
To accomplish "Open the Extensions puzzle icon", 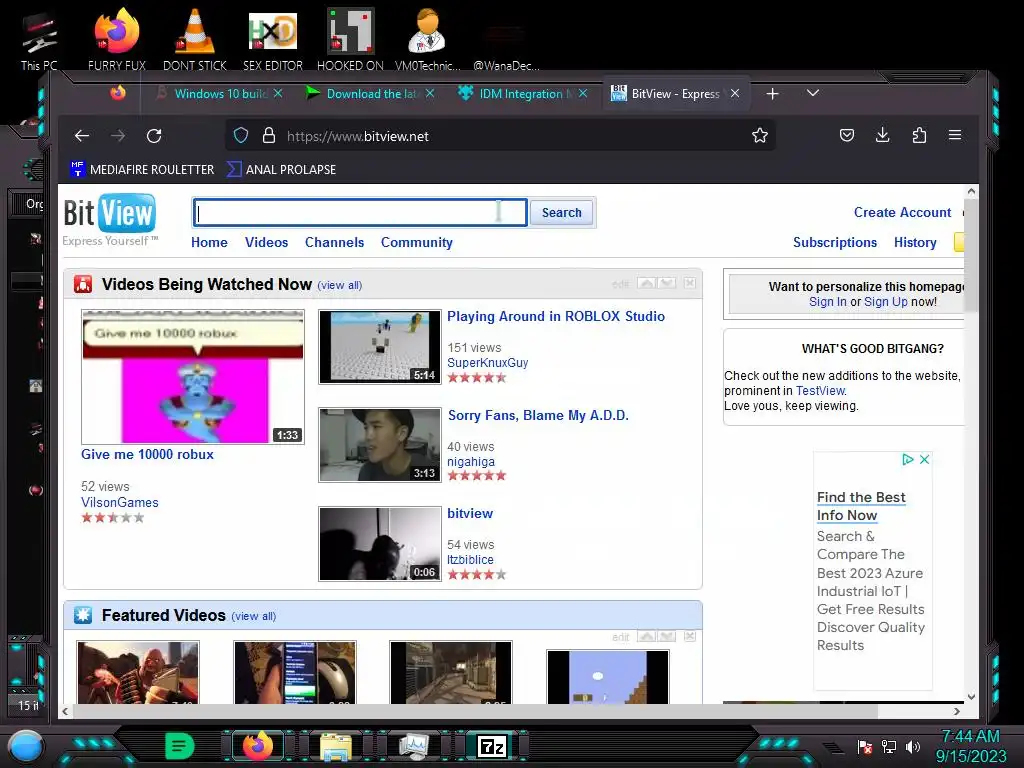I will 919,135.
